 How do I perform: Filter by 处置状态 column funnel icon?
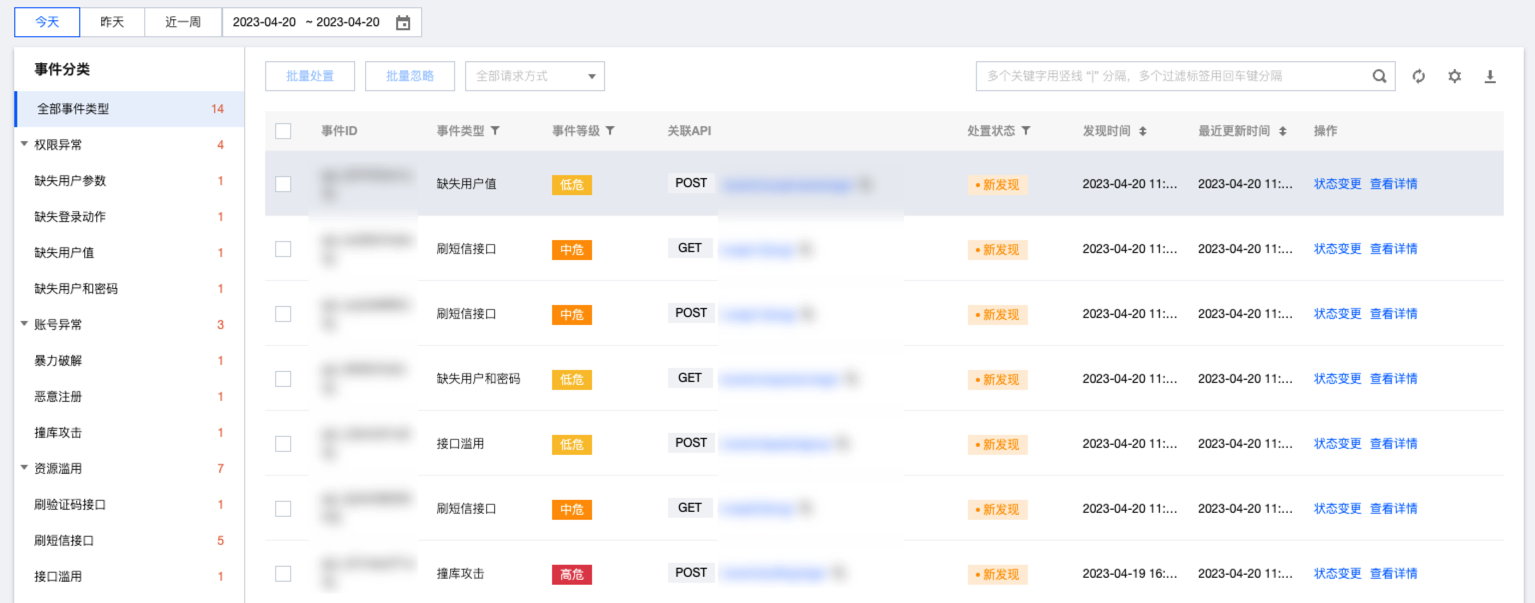pos(1025,131)
